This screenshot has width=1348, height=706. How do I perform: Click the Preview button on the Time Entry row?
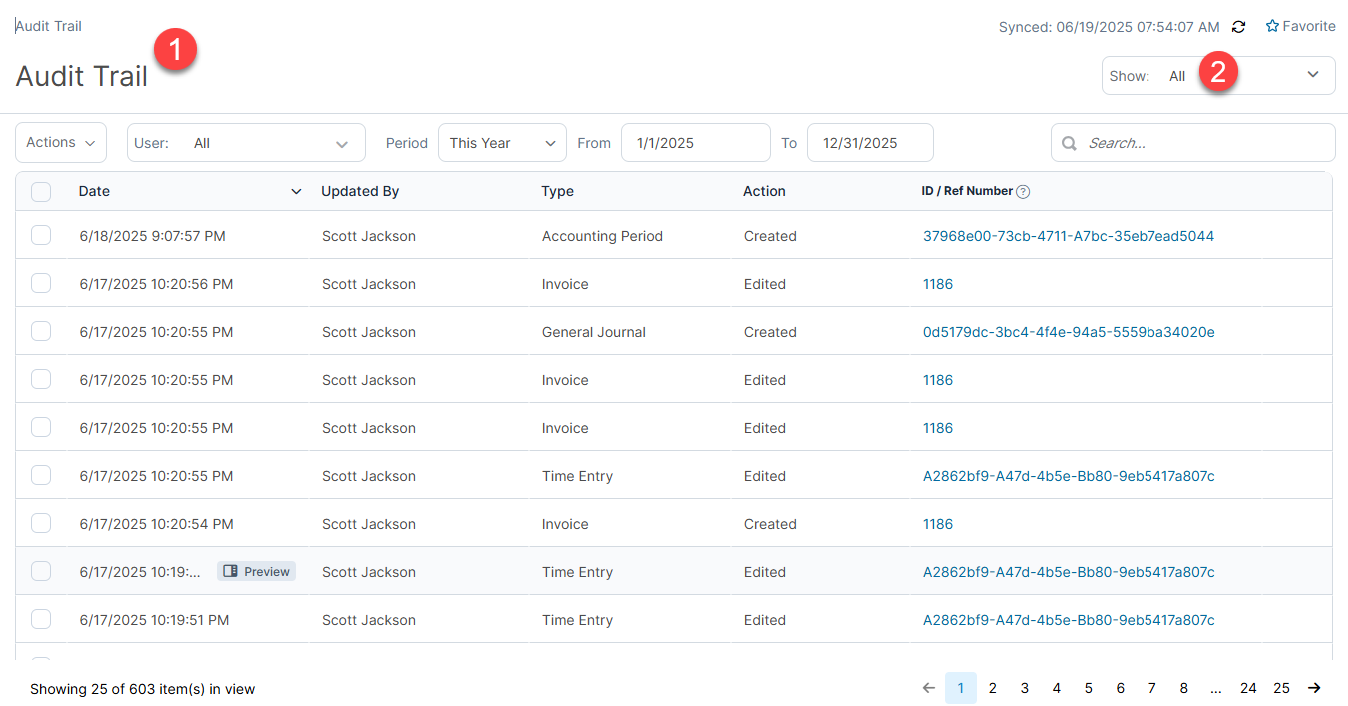pos(256,571)
